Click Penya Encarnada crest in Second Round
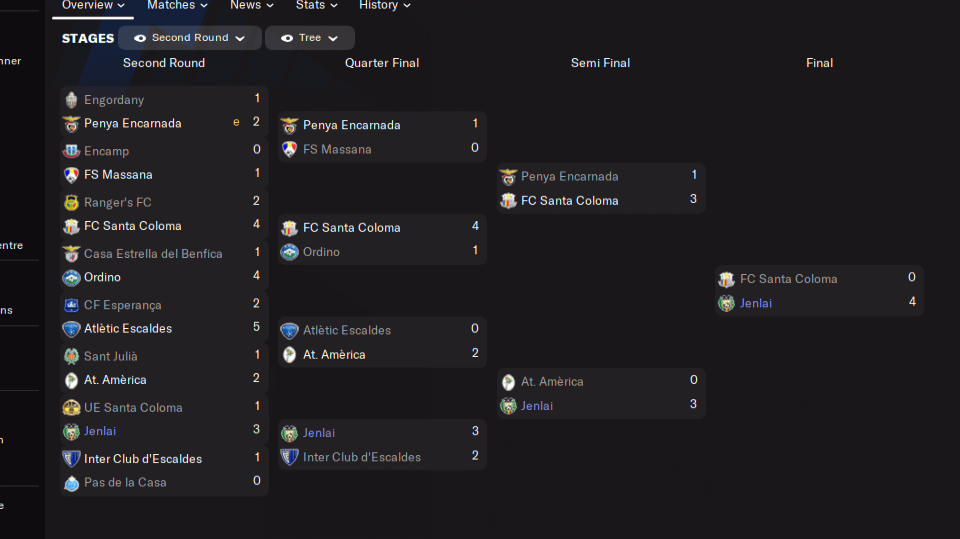This screenshot has height=539, width=960. tap(71, 124)
